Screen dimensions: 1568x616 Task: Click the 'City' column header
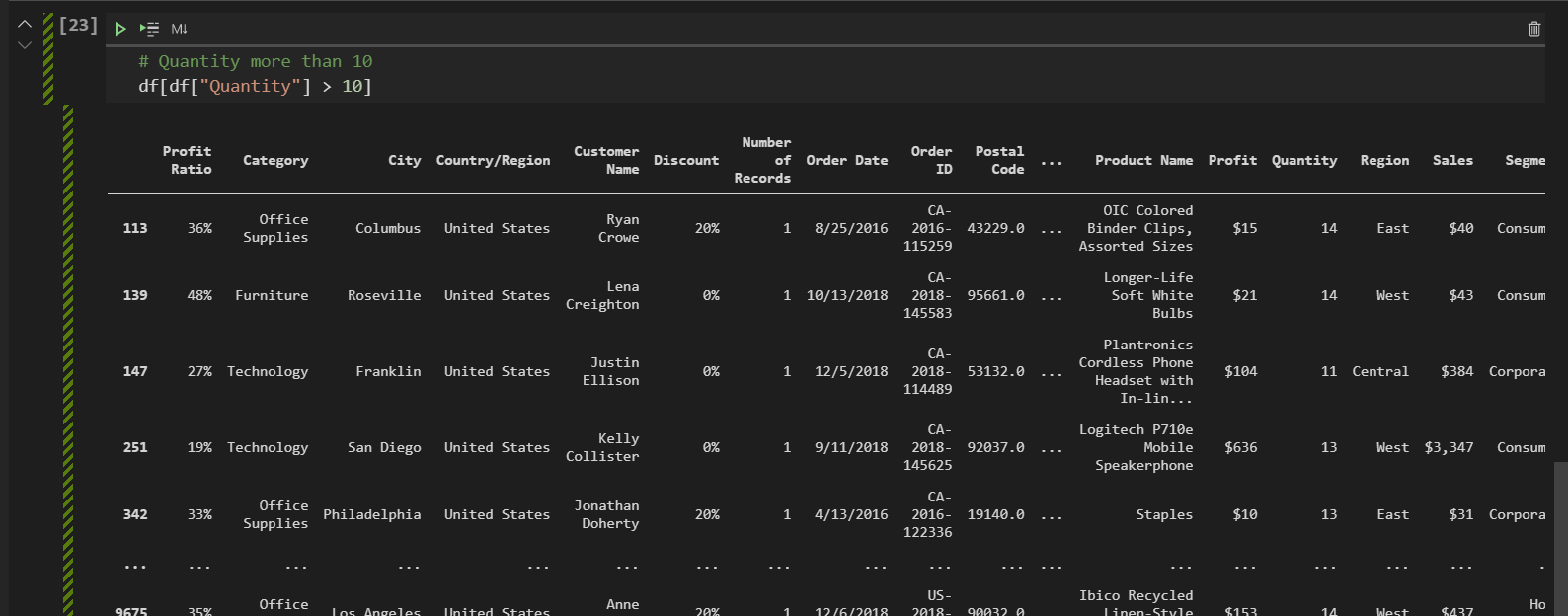coord(404,160)
